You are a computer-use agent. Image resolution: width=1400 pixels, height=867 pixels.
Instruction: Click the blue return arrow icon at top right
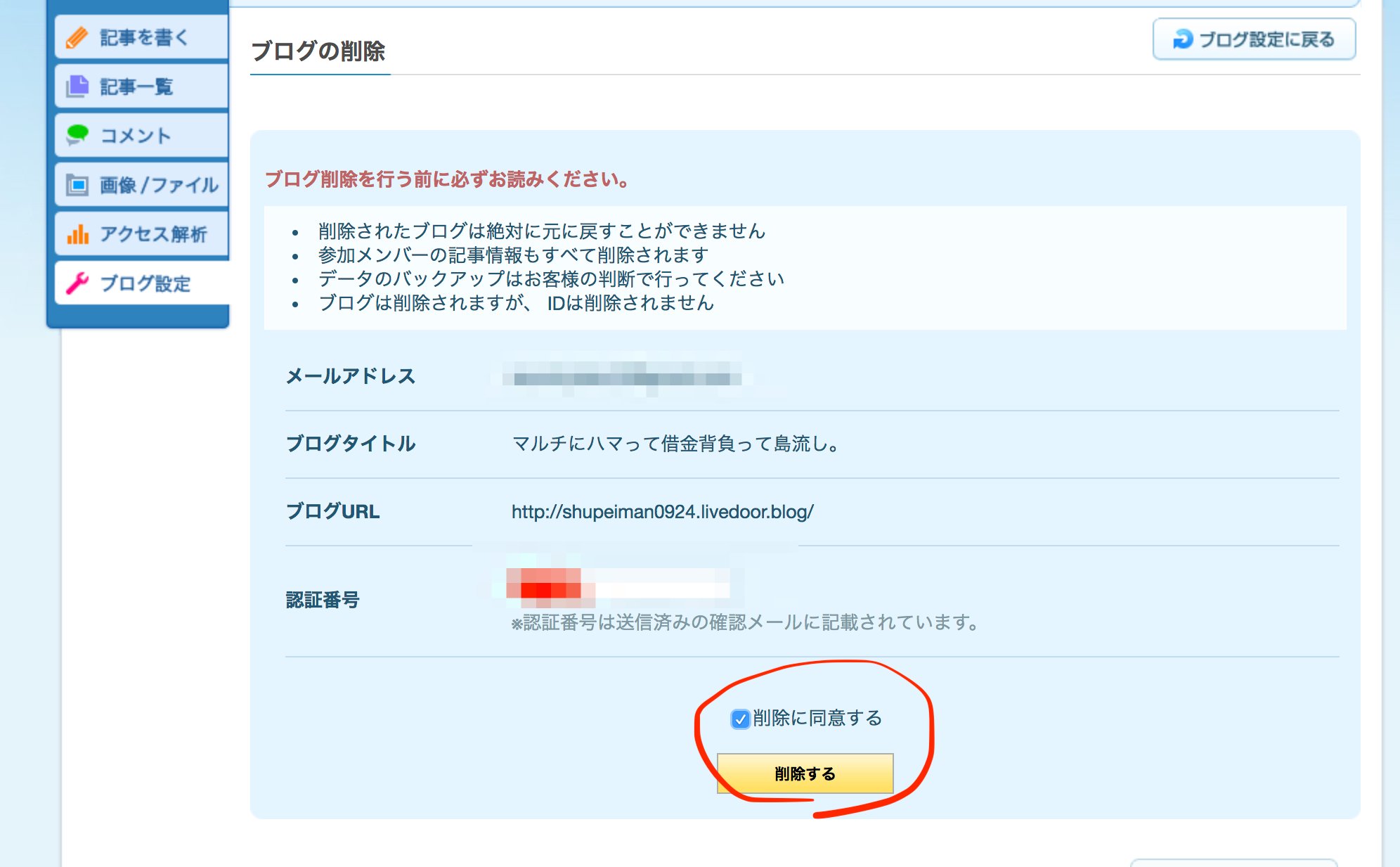point(1183,39)
